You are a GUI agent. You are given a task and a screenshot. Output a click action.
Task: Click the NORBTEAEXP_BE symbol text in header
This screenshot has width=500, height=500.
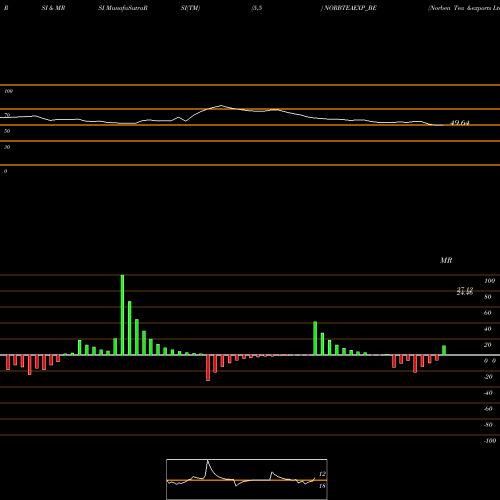pos(350,8)
